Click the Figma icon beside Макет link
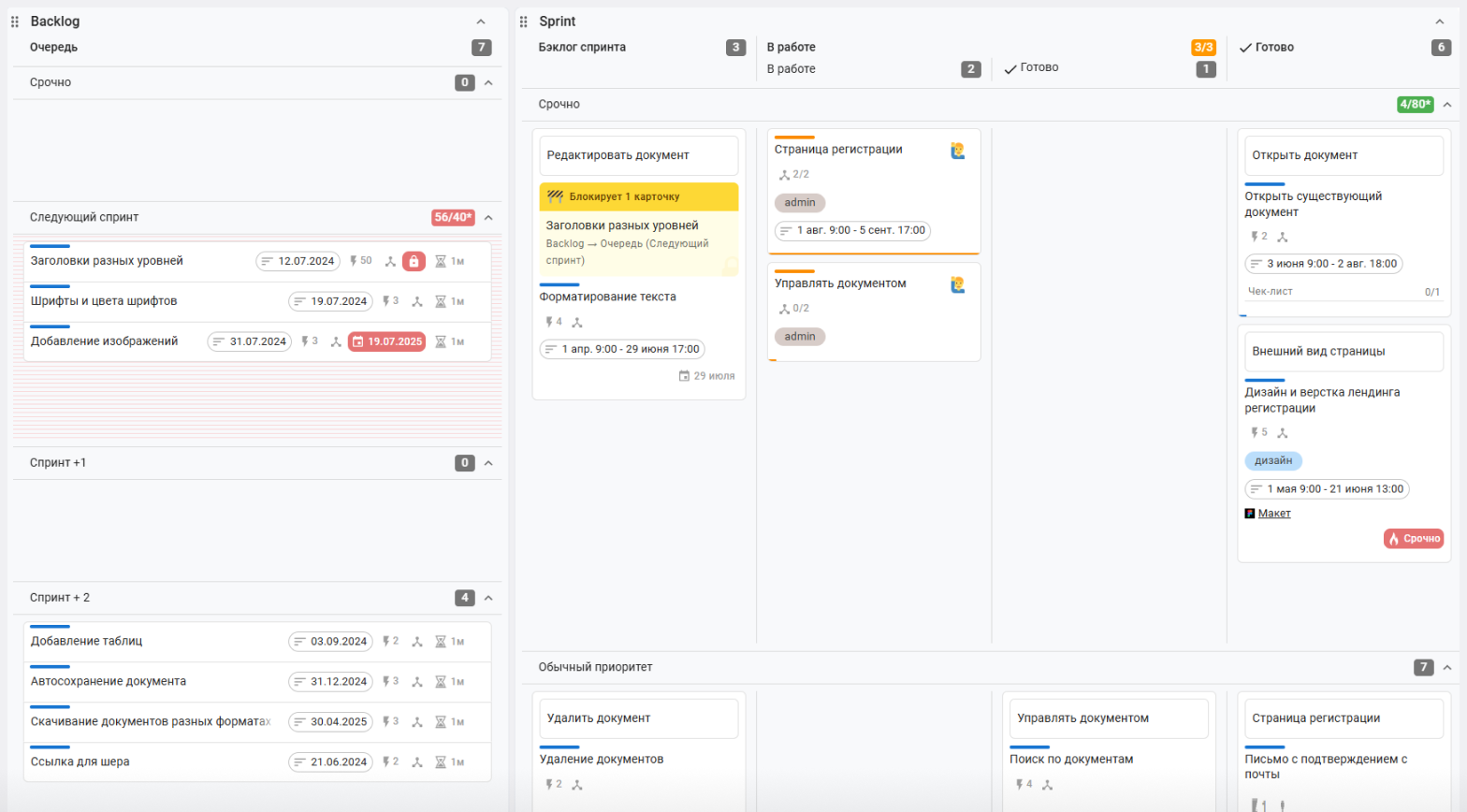The height and width of the screenshot is (812, 1467). tap(1250, 514)
